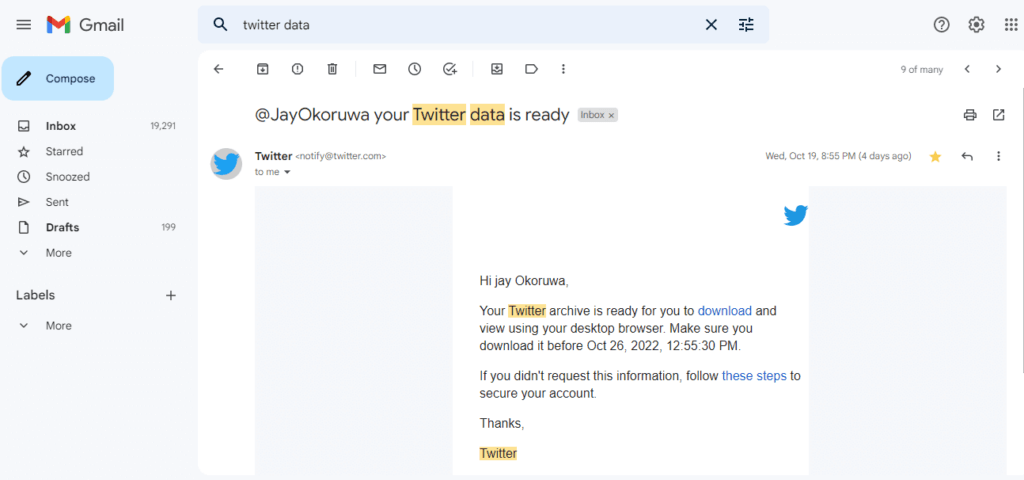
Task: Report the Twitter email as spam
Action: (298, 69)
